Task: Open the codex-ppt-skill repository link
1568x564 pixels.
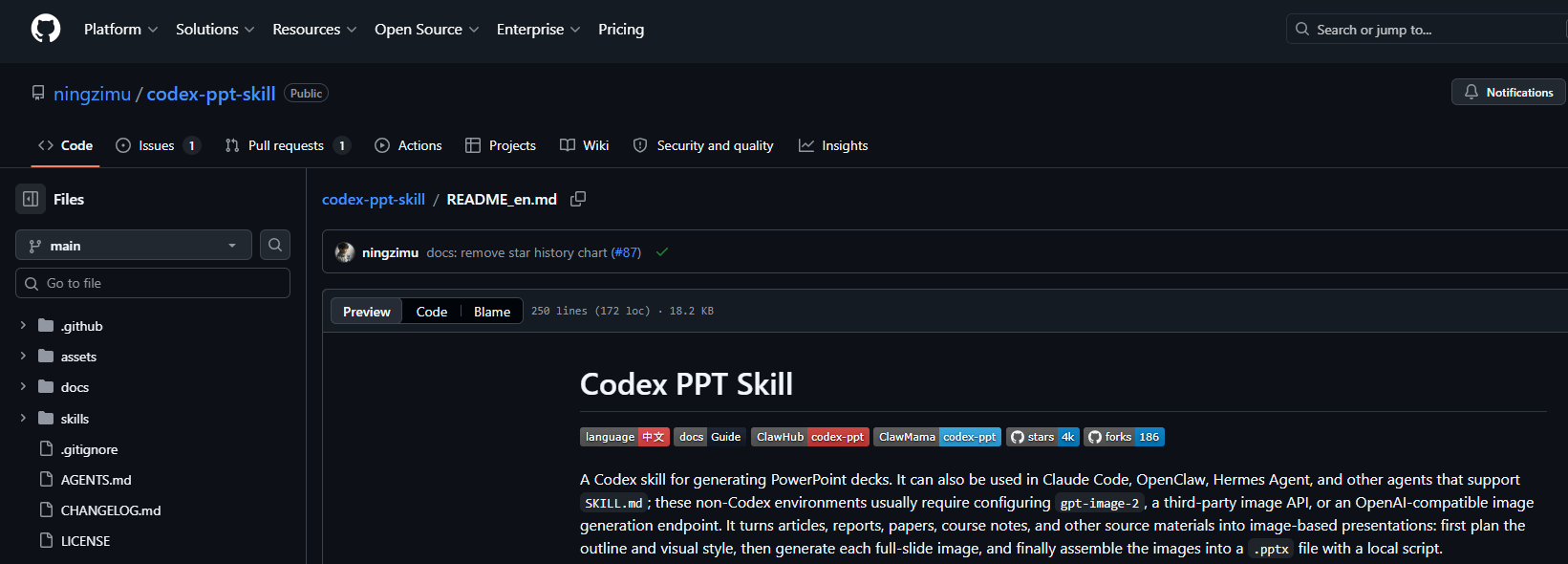Action: coord(211,94)
